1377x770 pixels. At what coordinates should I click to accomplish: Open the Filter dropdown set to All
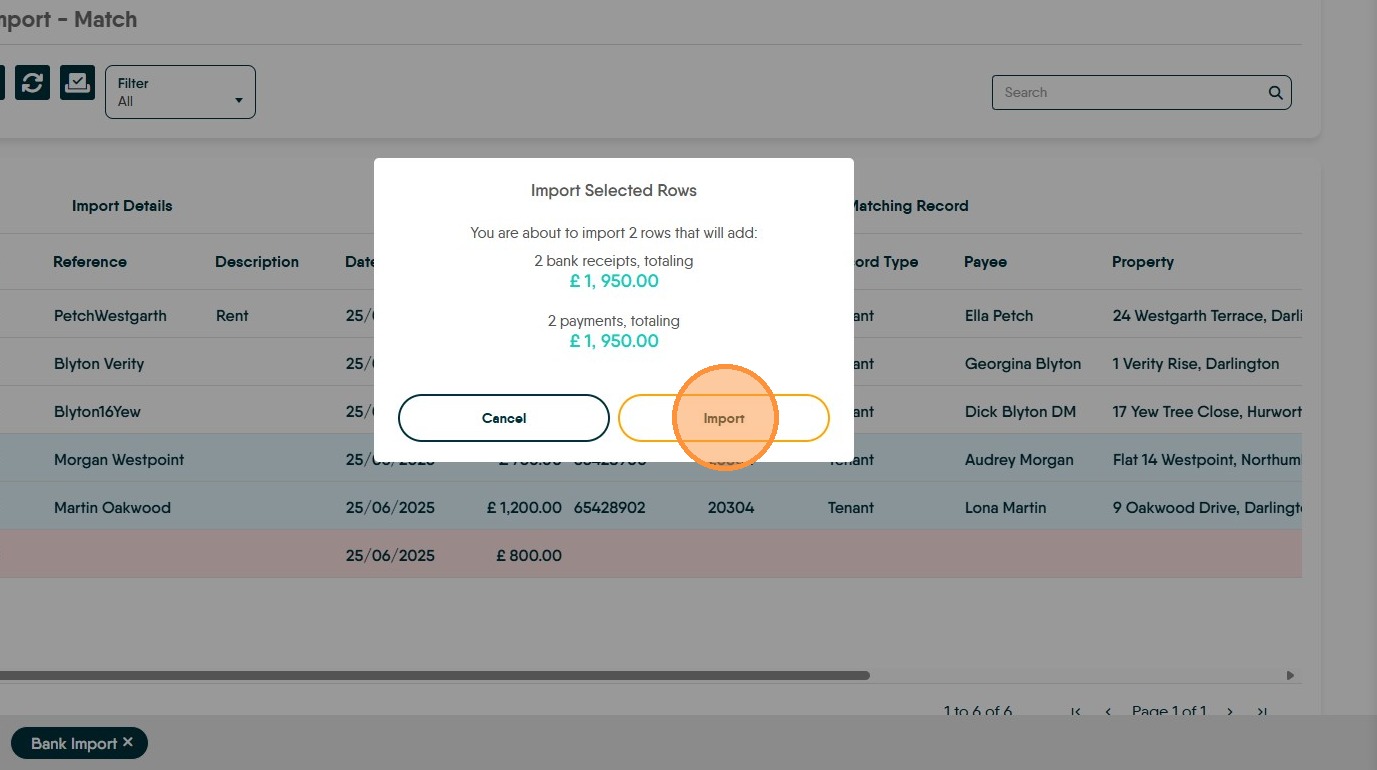pos(180,92)
